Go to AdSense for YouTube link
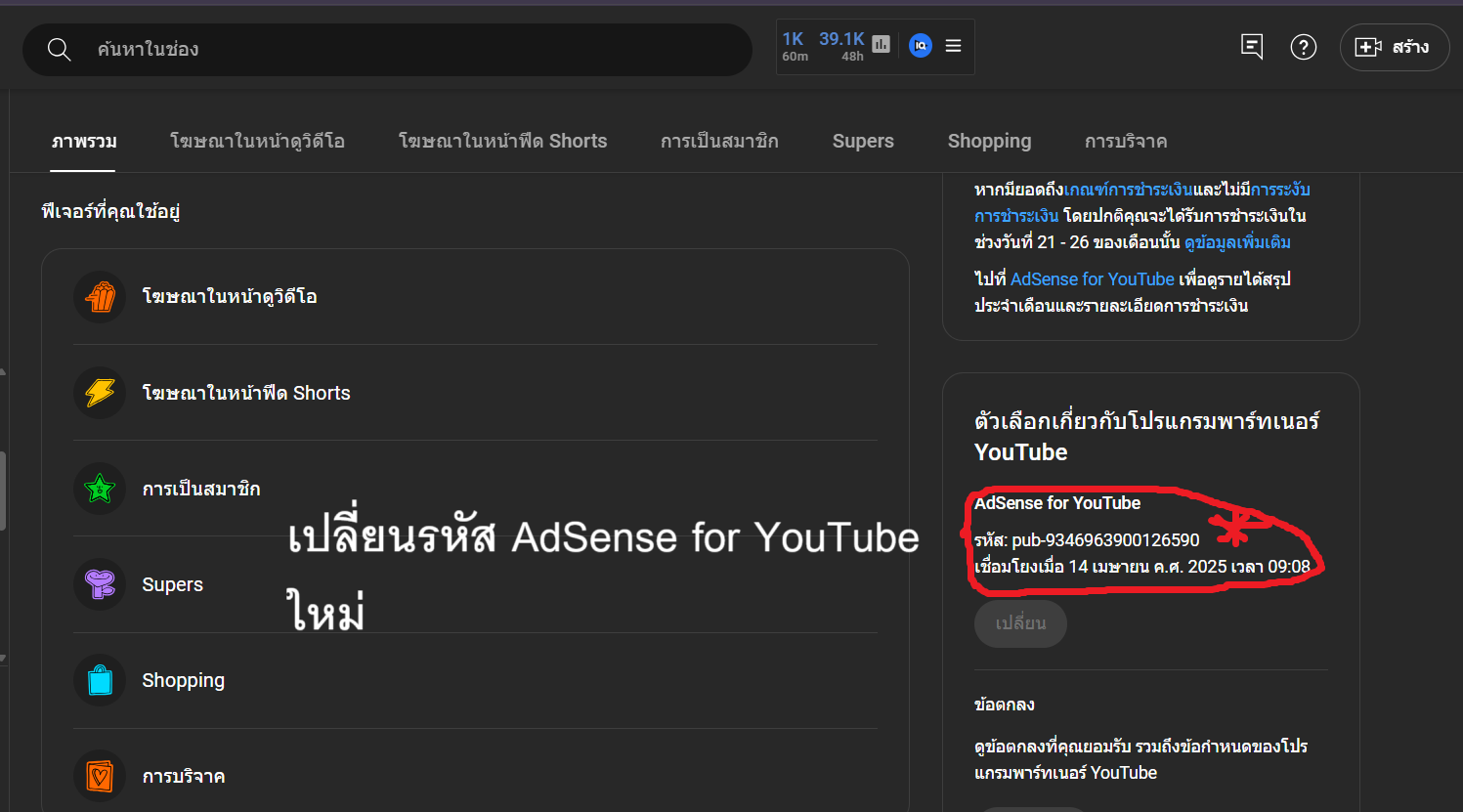The height and width of the screenshot is (812, 1463). pos(1093,279)
